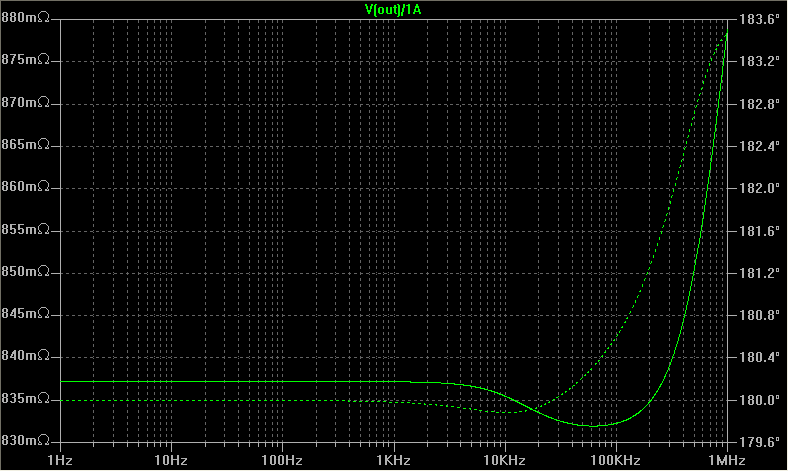Click the 850mΩ left axis label

25,272
